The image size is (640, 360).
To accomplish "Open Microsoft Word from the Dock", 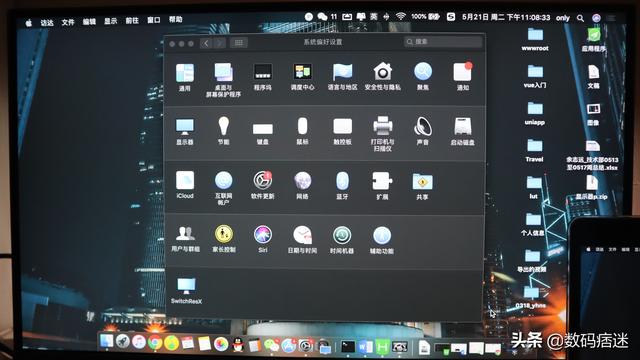I will (x=365, y=347).
